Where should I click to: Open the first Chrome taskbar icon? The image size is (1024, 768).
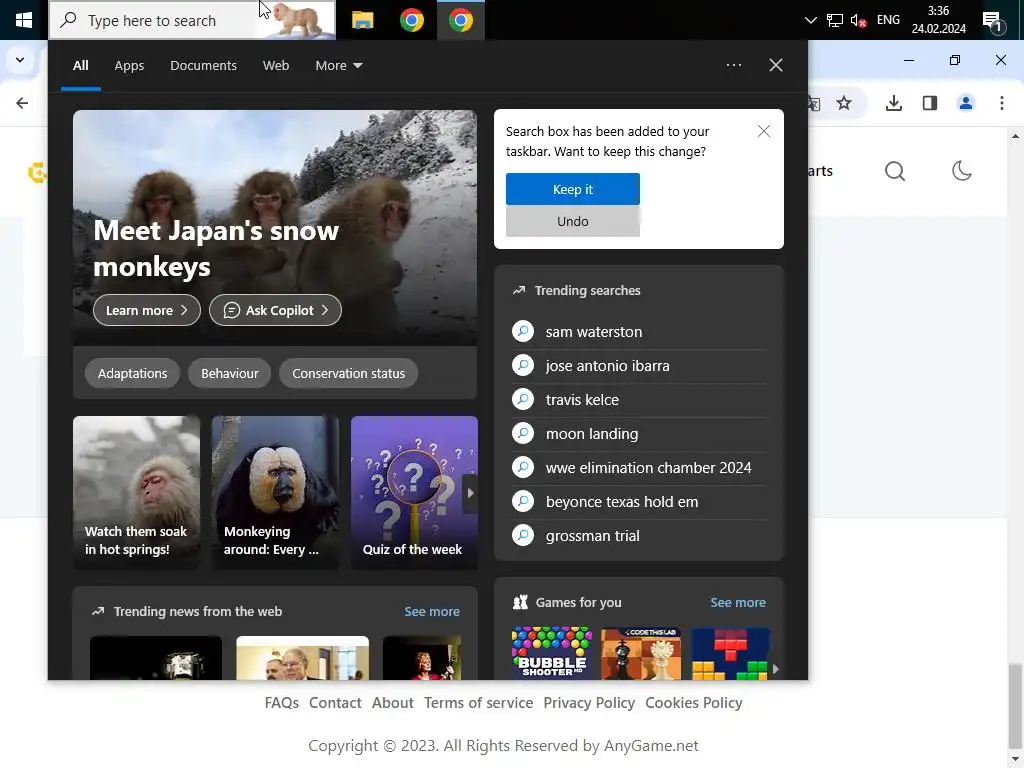[x=411, y=20]
